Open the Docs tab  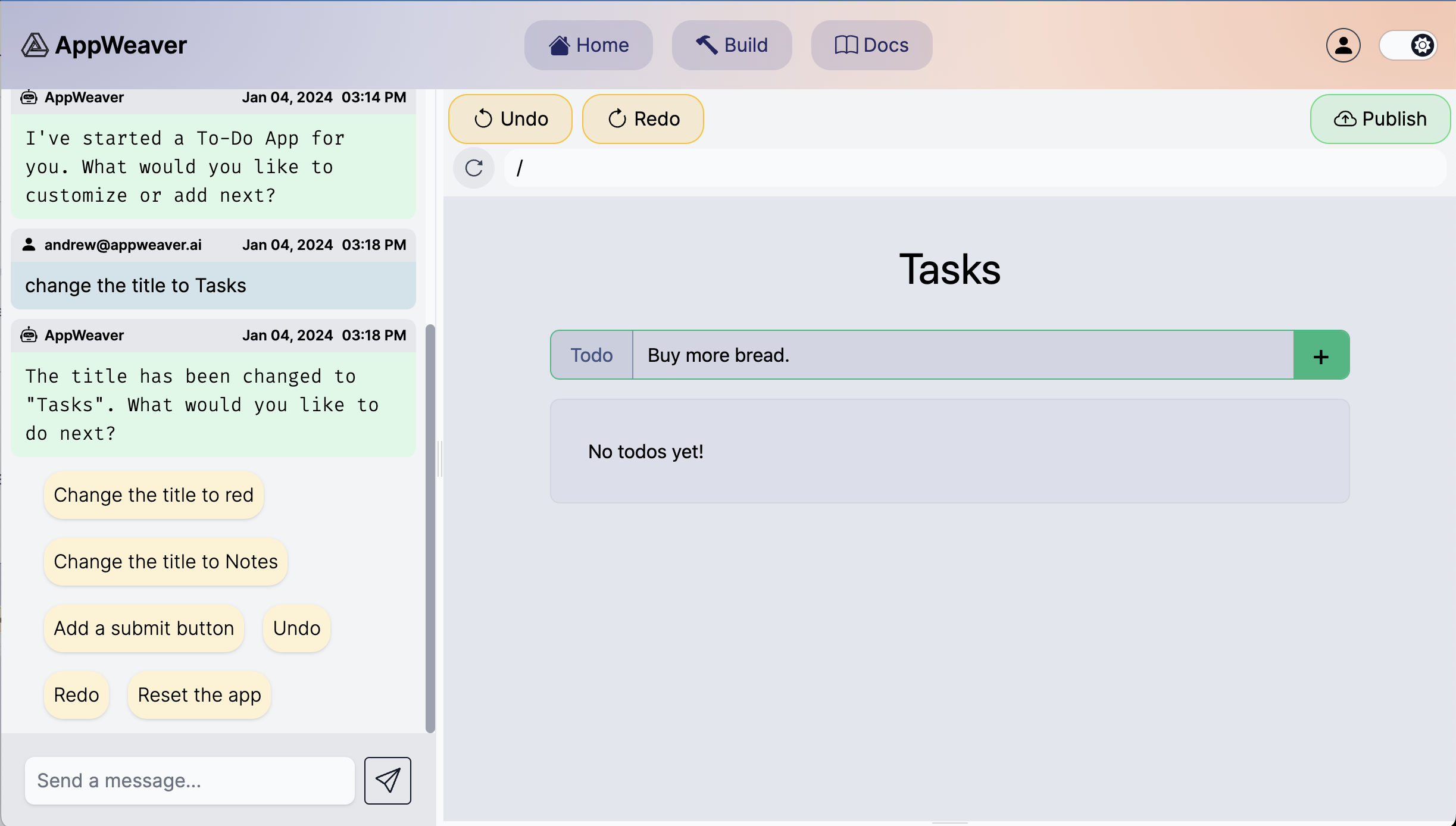point(871,45)
